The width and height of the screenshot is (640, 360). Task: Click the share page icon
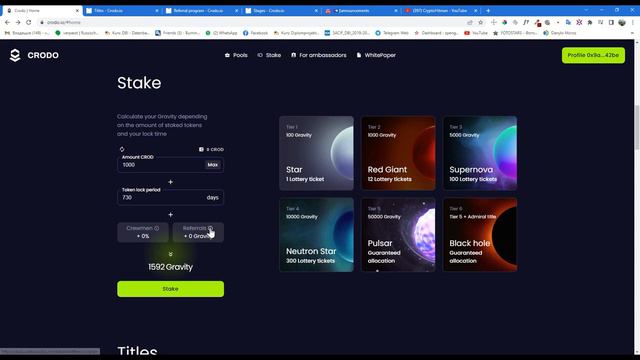pos(470,22)
